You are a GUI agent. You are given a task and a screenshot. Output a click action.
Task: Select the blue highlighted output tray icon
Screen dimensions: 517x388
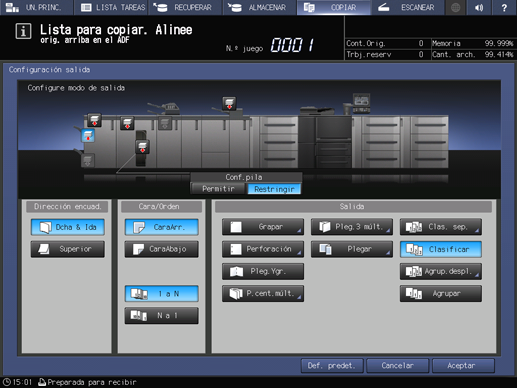point(88,136)
